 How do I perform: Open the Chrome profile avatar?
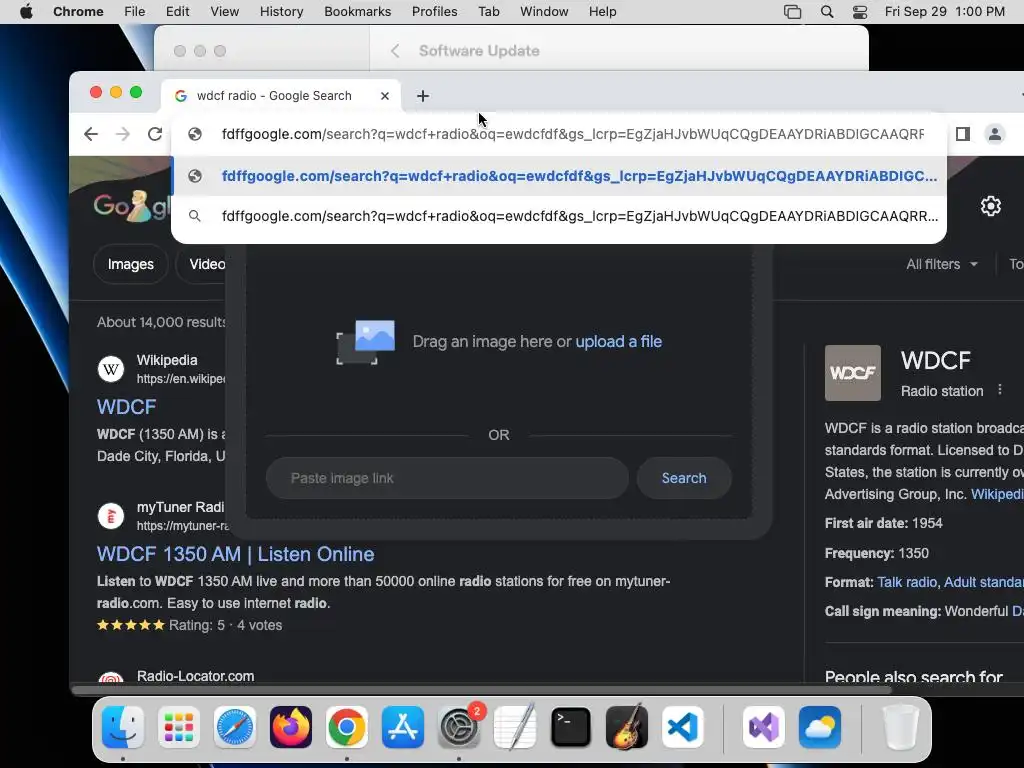(995, 134)
